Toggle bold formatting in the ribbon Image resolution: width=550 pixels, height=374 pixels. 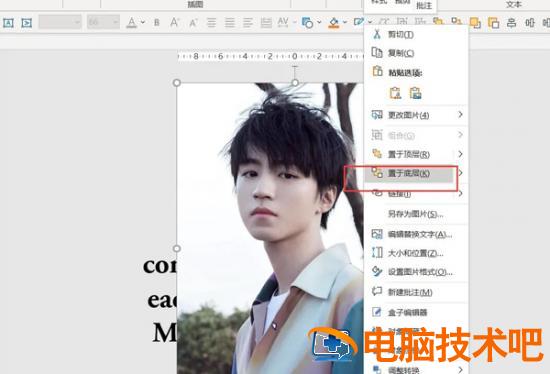tap(157, 22)
